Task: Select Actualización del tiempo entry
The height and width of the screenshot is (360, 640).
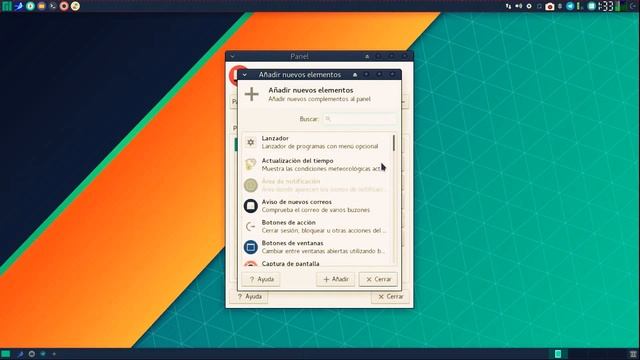Action: 318,164
